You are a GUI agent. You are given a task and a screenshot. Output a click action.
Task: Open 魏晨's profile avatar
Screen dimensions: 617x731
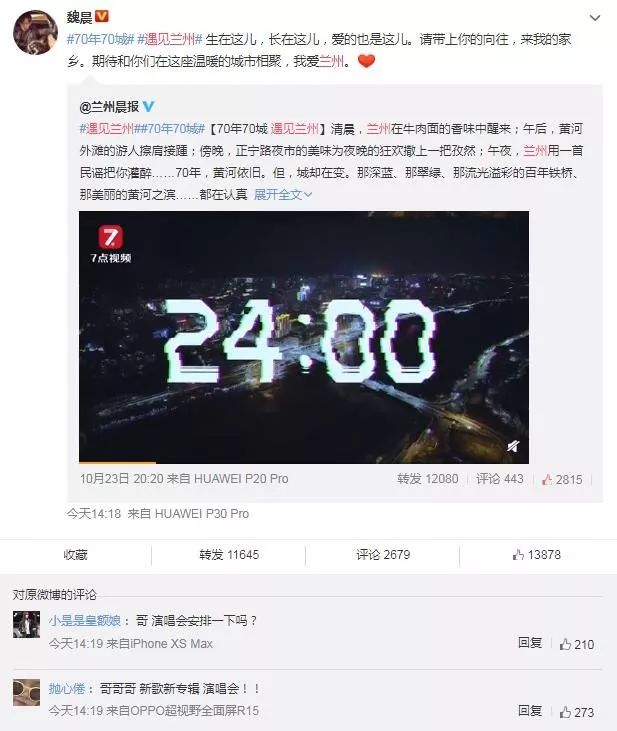(35, 32)
